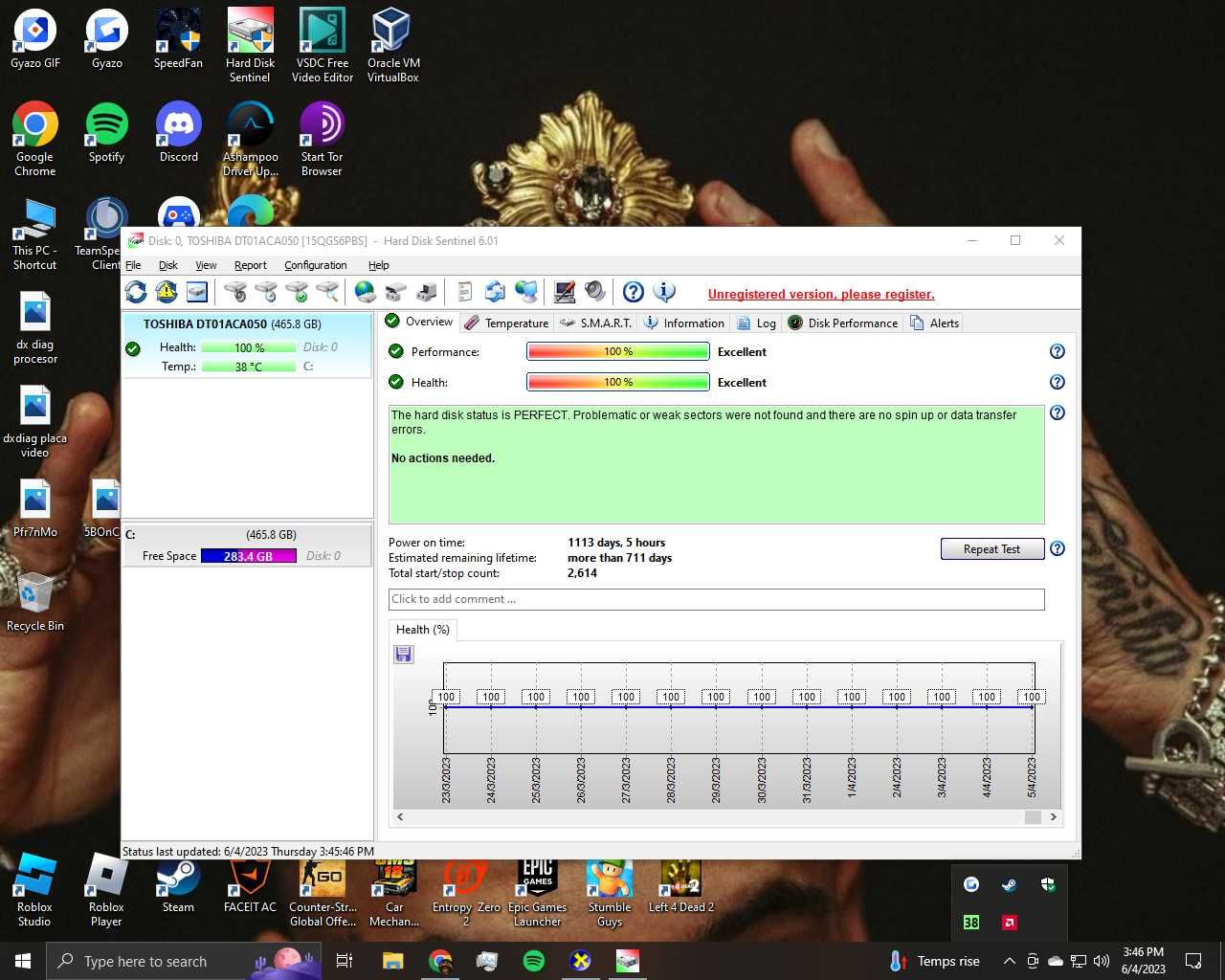Screen dimensions: 1225x980
Task: Click green 38 temperature tray icon
Action: 971,923
